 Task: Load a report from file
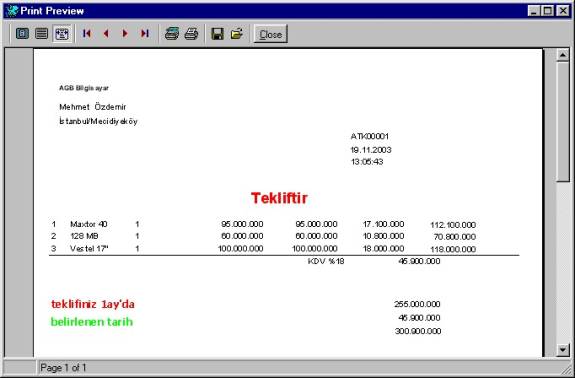(237, 34)
